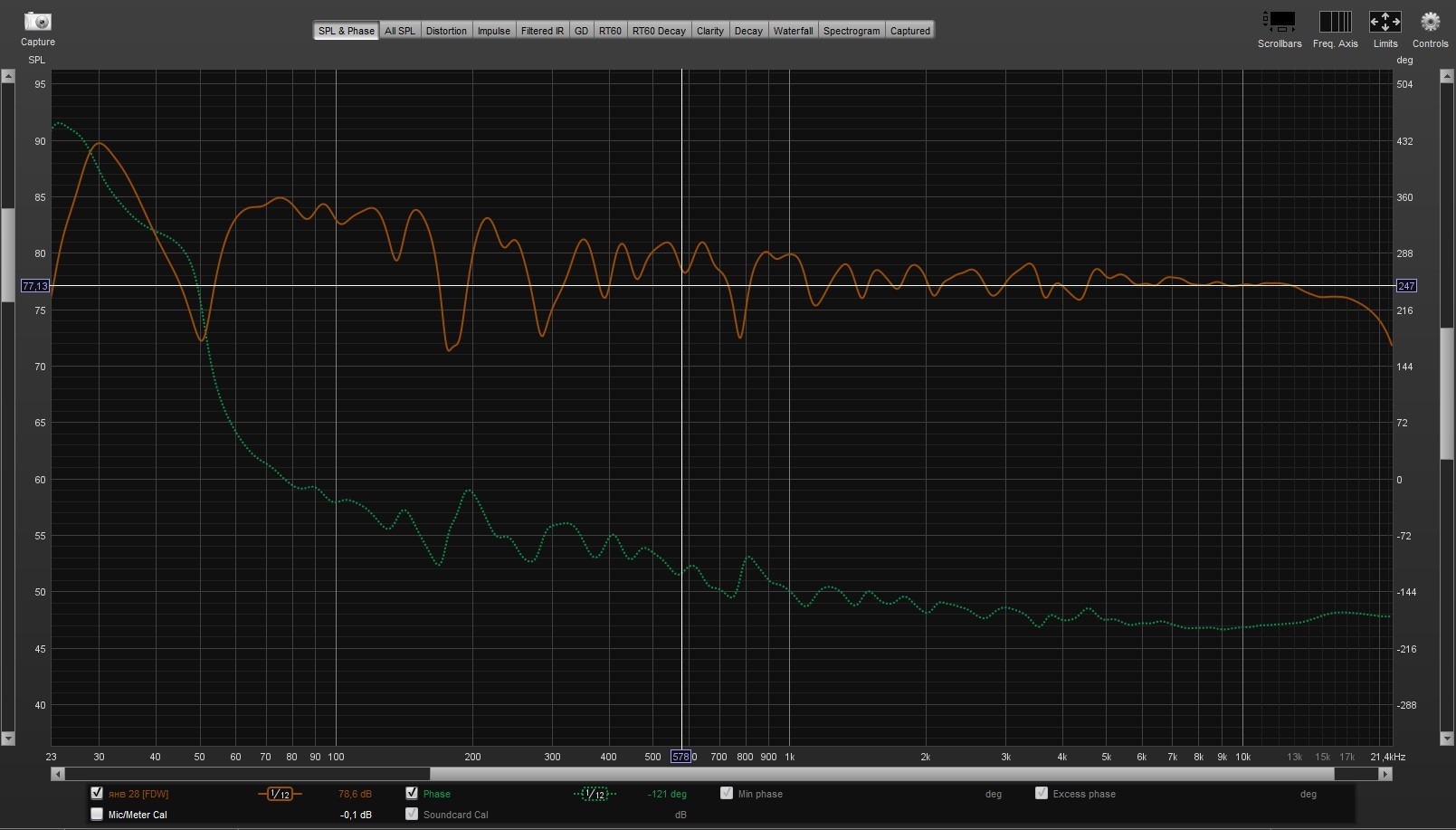Open the Decay tab
The height and width of the screenshot is (830, 1456).
point(748,31)
